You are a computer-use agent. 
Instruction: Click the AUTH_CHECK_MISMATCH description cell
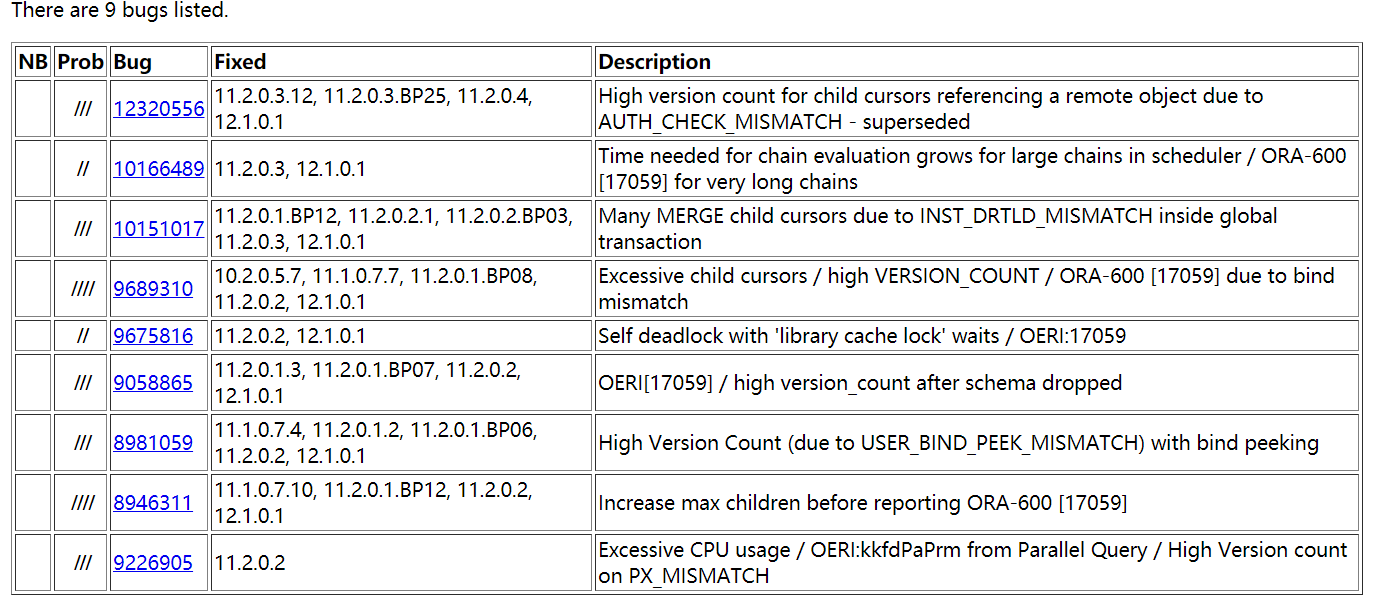click(976, 109)
